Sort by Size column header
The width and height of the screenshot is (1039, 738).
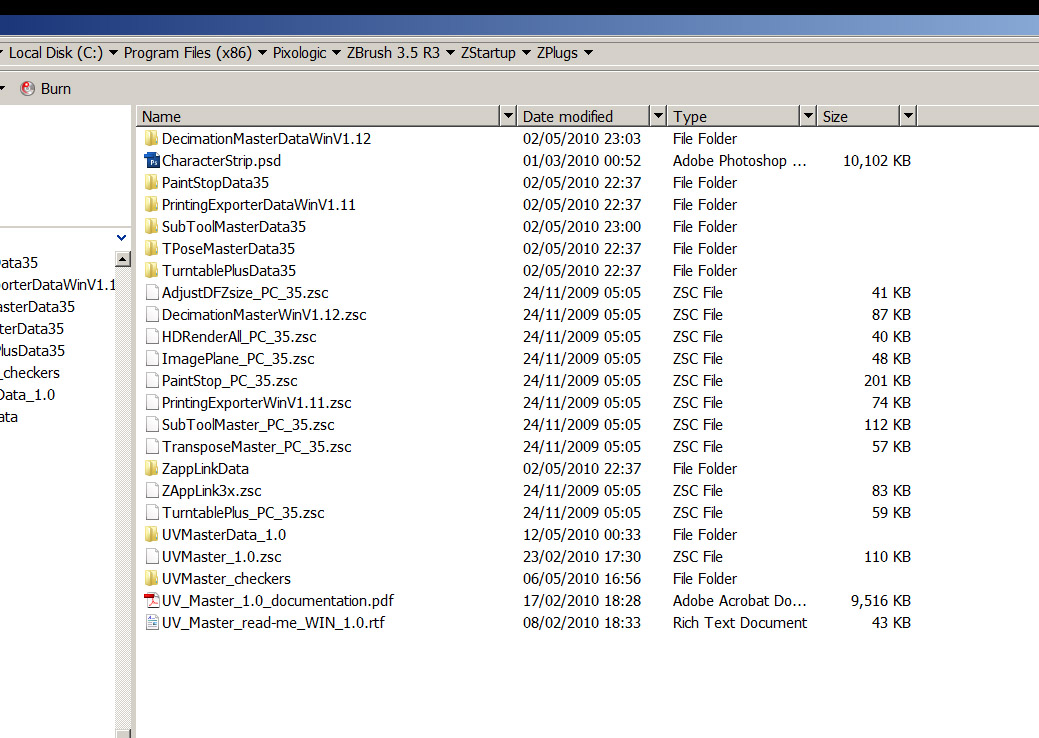pyautogui.click(x=858, y=116)
